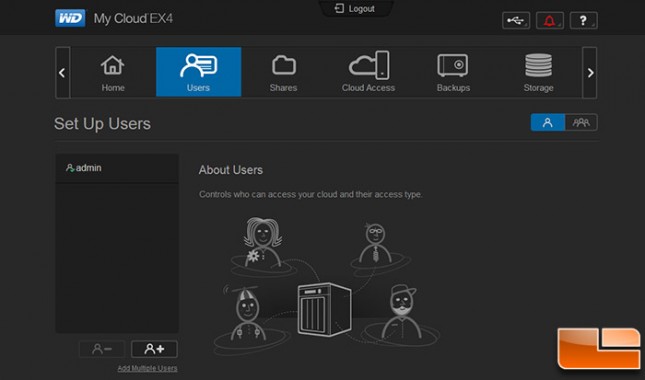Select the Users tab

(198, 72)
